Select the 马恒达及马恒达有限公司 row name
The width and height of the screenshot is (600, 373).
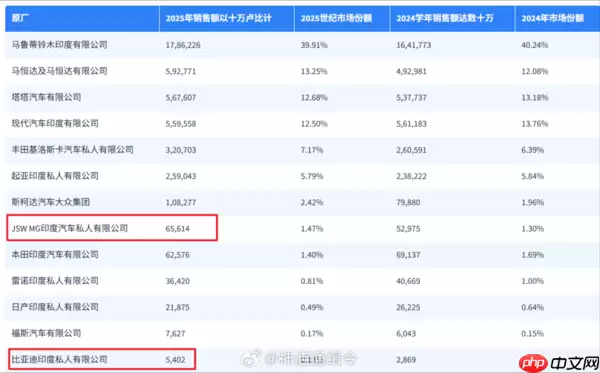click(59, 71)
